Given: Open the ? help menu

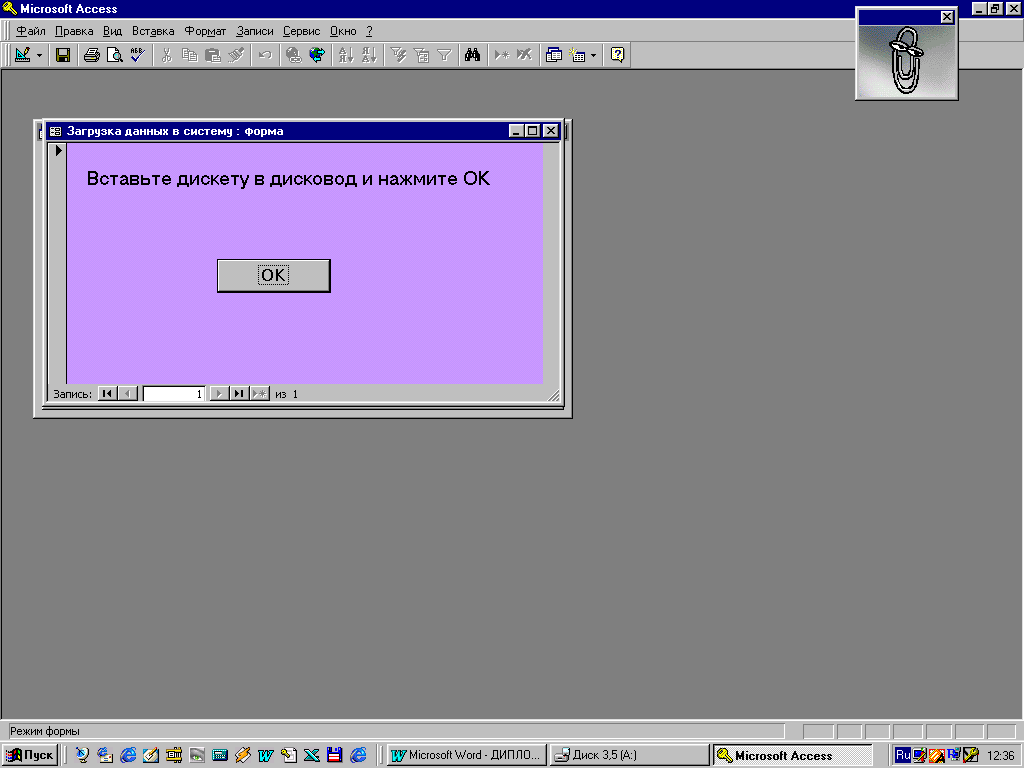Looking at the screenshot, I should 369,31.
